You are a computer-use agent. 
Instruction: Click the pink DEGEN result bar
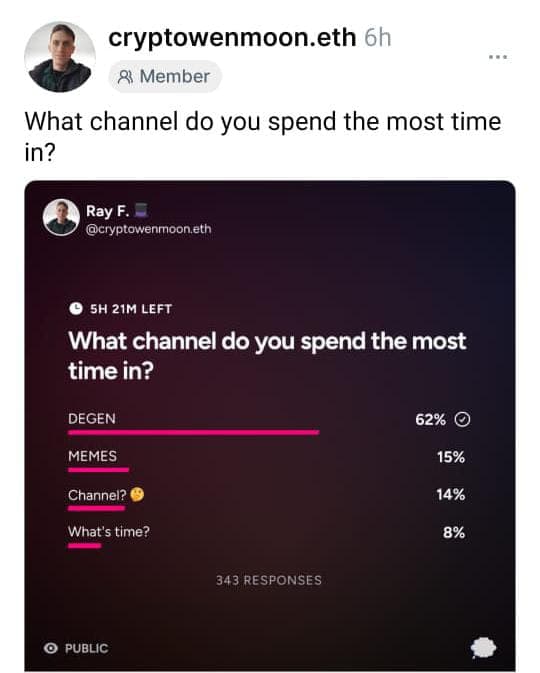click(194, 432)
